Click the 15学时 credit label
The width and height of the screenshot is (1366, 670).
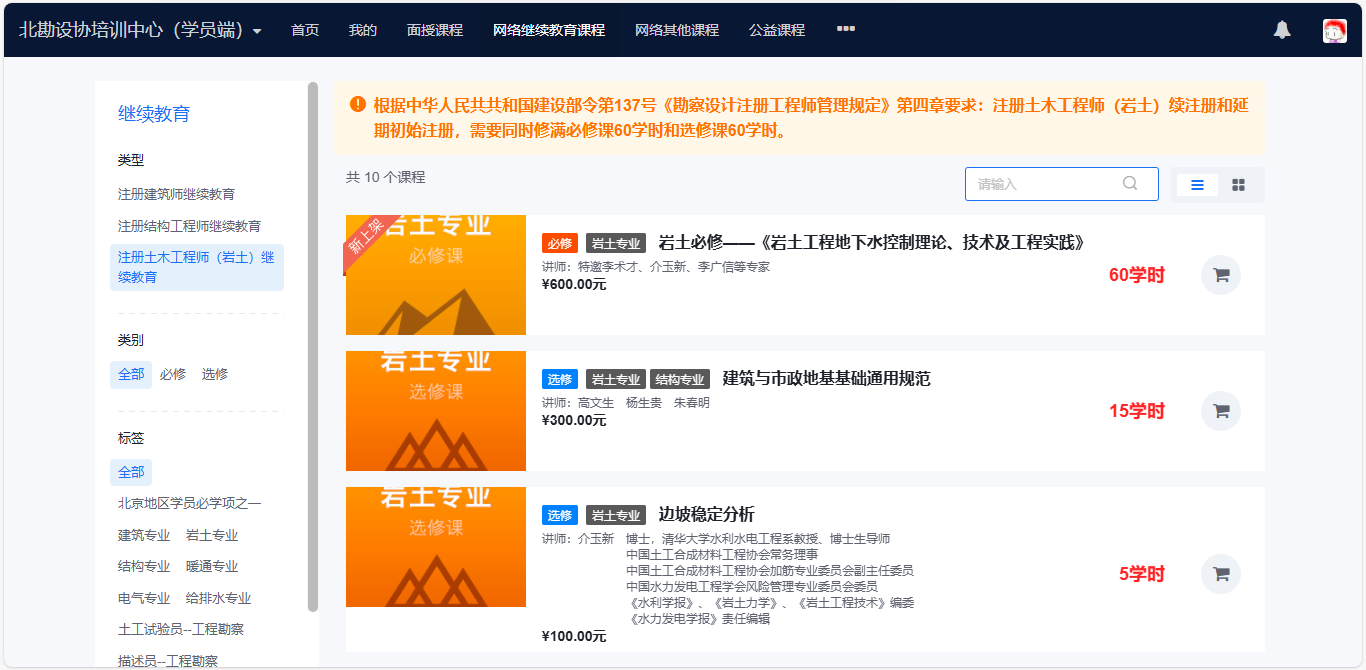[x=1137, y=411]
